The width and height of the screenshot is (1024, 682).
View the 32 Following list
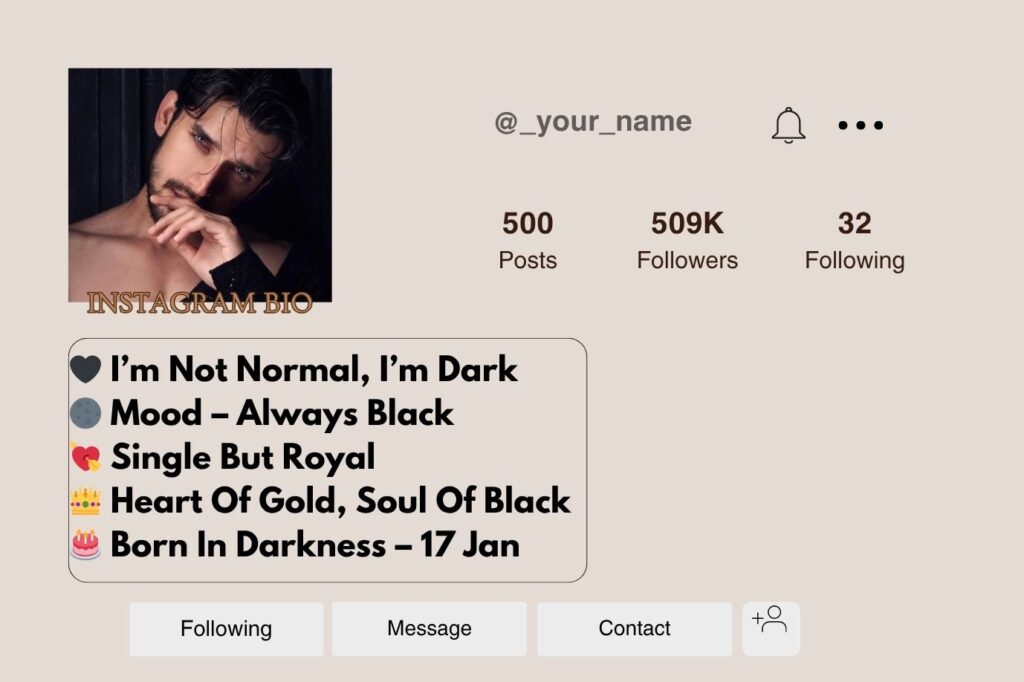tap(854, 240)
